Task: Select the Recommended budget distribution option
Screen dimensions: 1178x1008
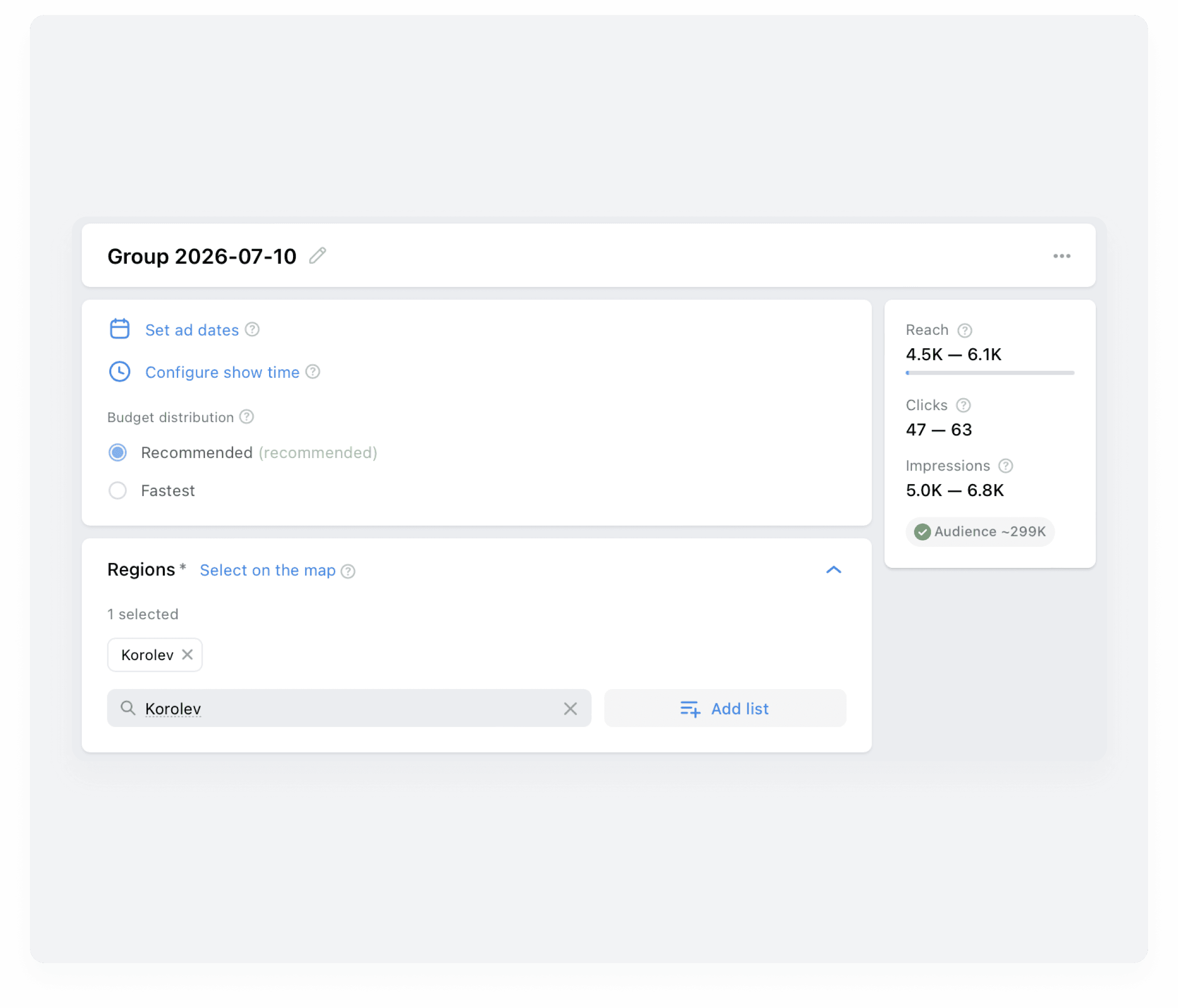Action: [x=118, y=453]
